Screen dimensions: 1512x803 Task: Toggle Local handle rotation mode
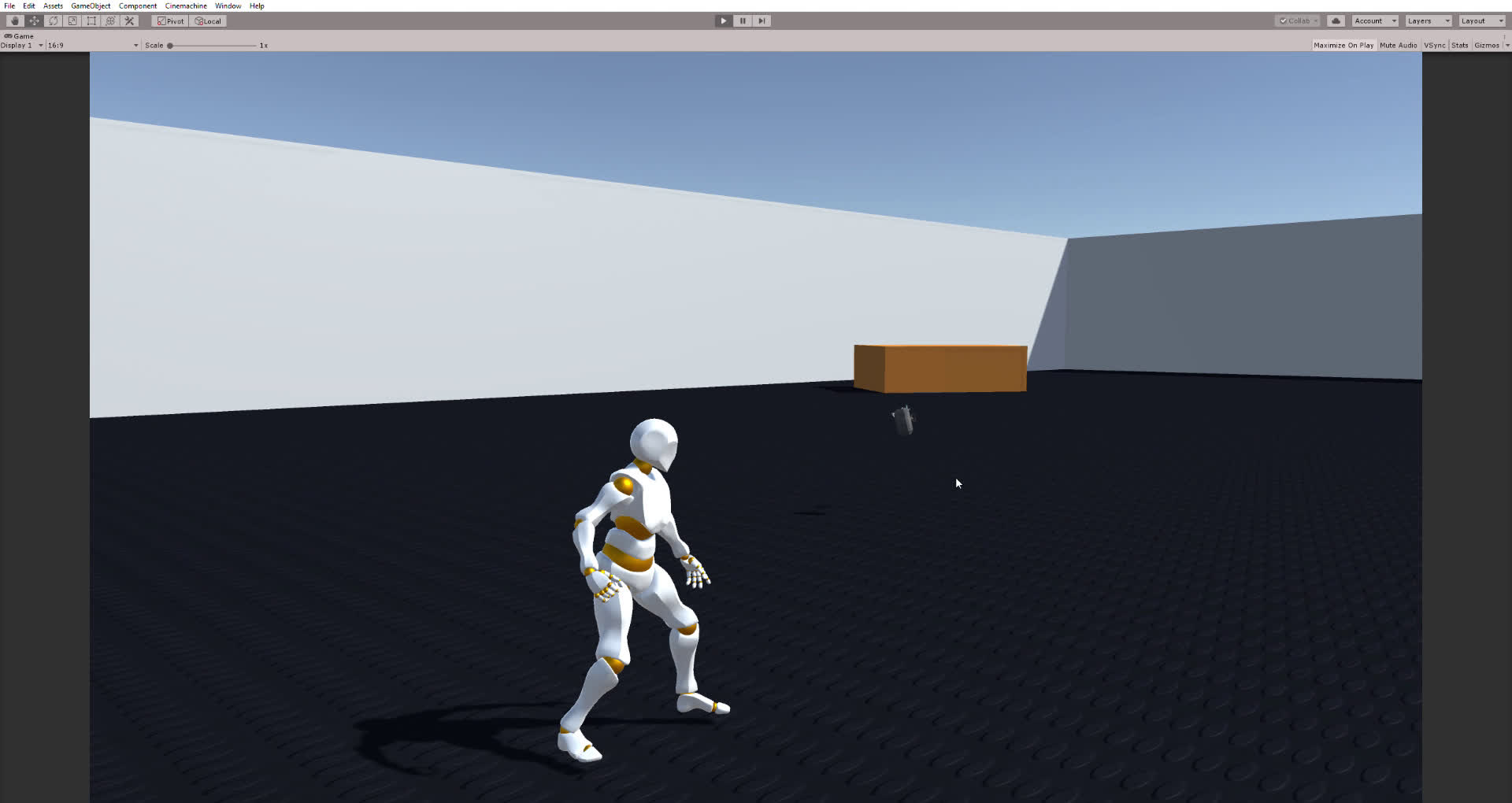[209, 21]
